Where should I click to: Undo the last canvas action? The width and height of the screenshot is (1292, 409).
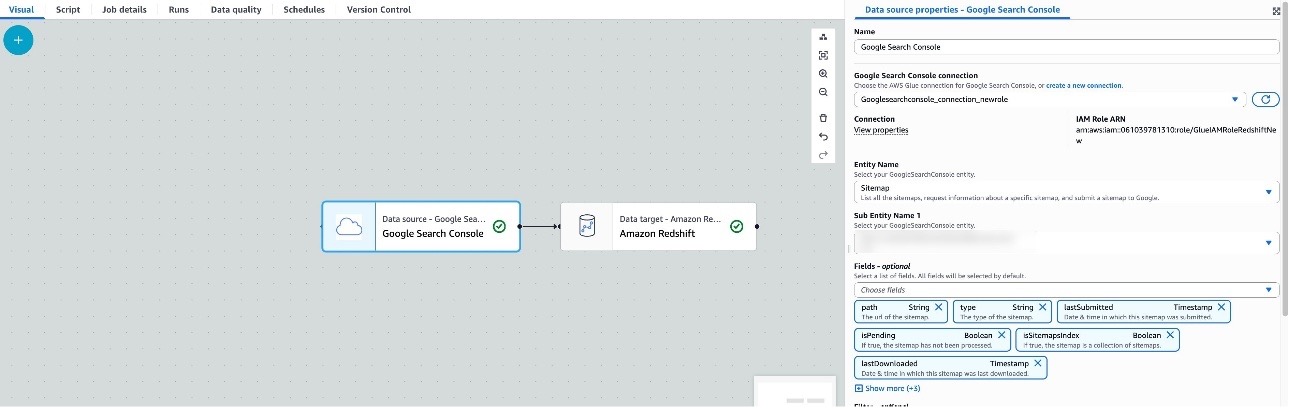[x=823, y=136]
